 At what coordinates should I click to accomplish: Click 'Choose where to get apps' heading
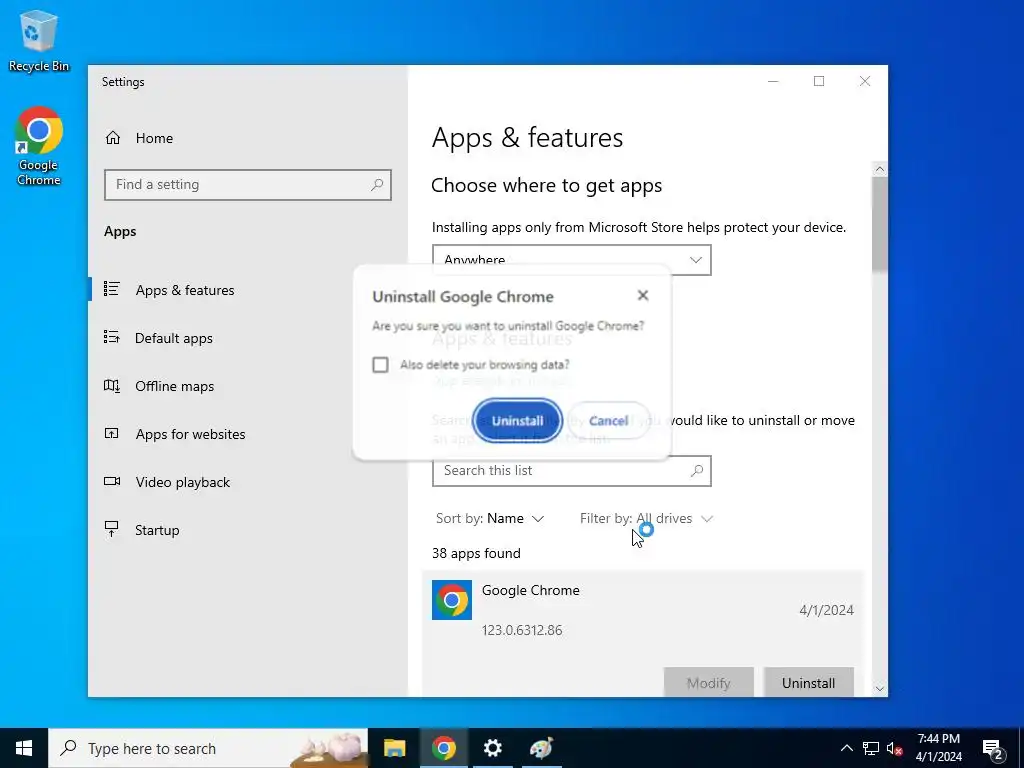coord(547,185)
